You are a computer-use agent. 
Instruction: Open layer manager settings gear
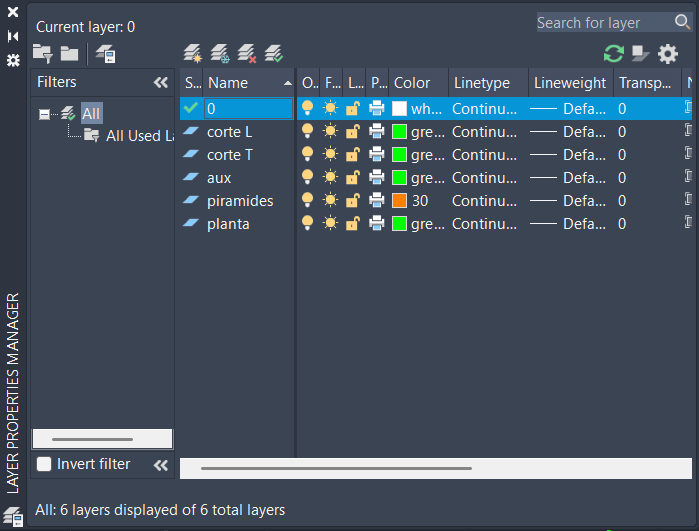pyautogui.click(x=667, y=54)
